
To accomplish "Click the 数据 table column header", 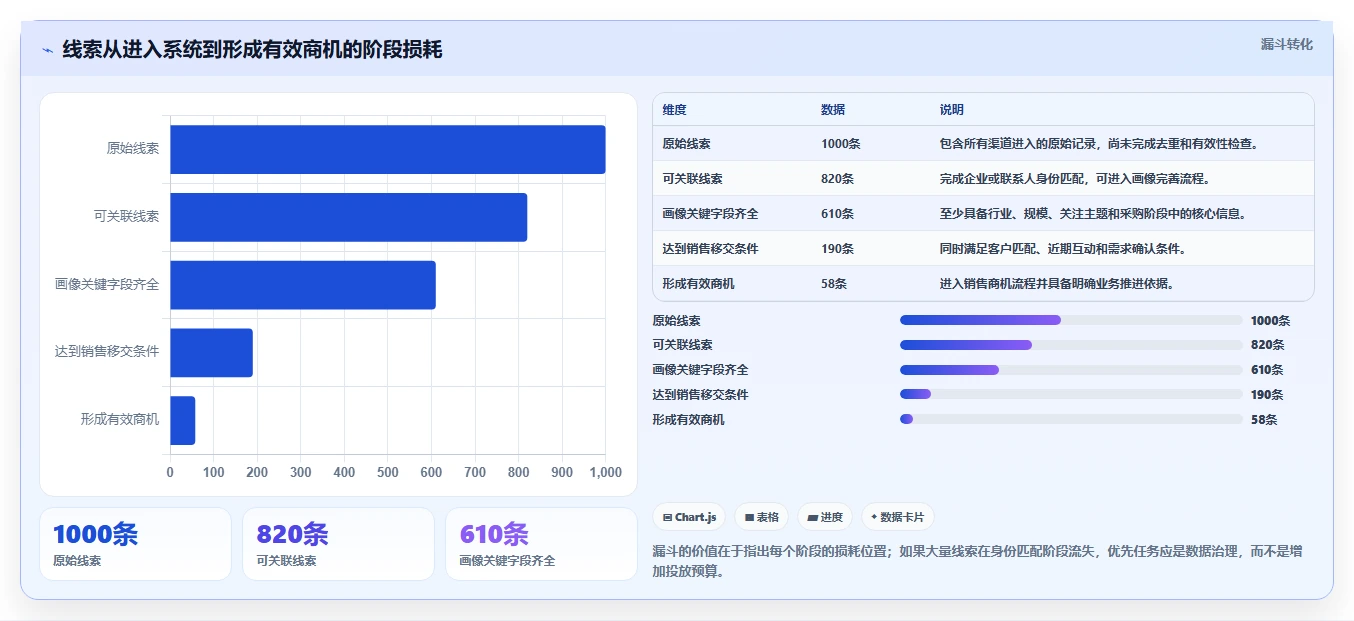I will 833,110.
